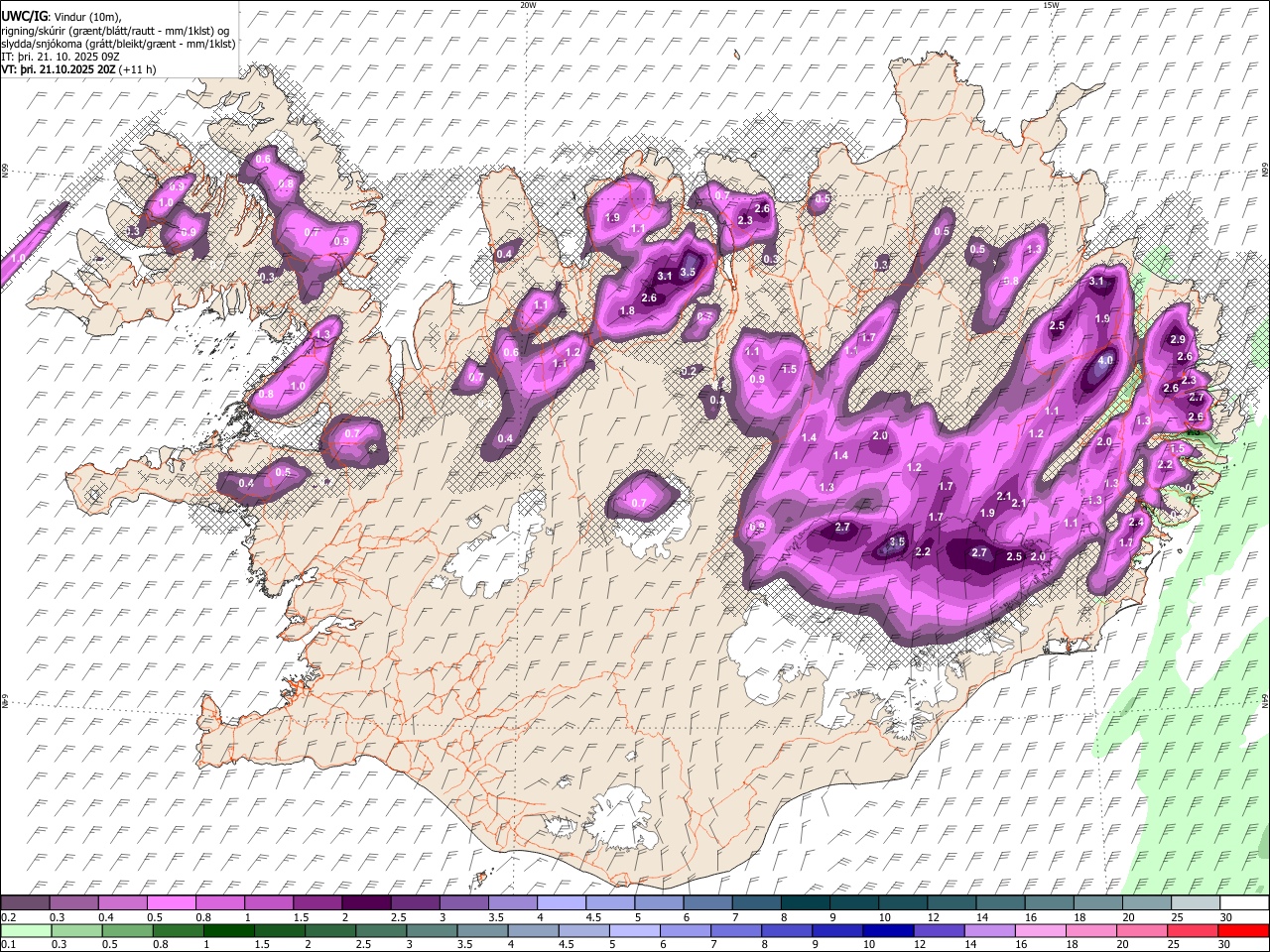Click the '15W' longitude label
The width and height of the screenshot is (1270, 952).
(x=1051, y=5)
